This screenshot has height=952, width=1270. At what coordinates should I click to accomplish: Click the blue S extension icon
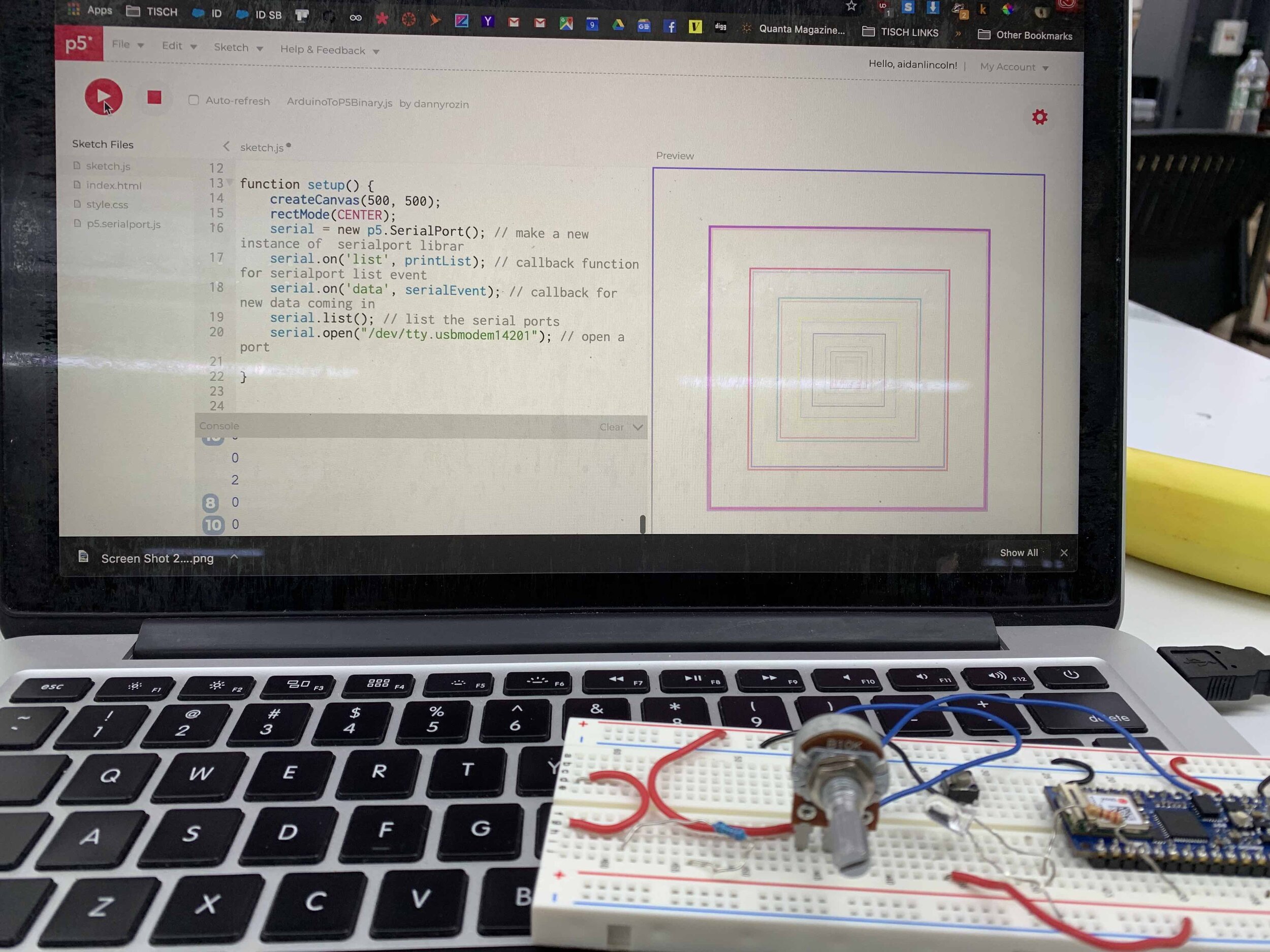[908, 7]
